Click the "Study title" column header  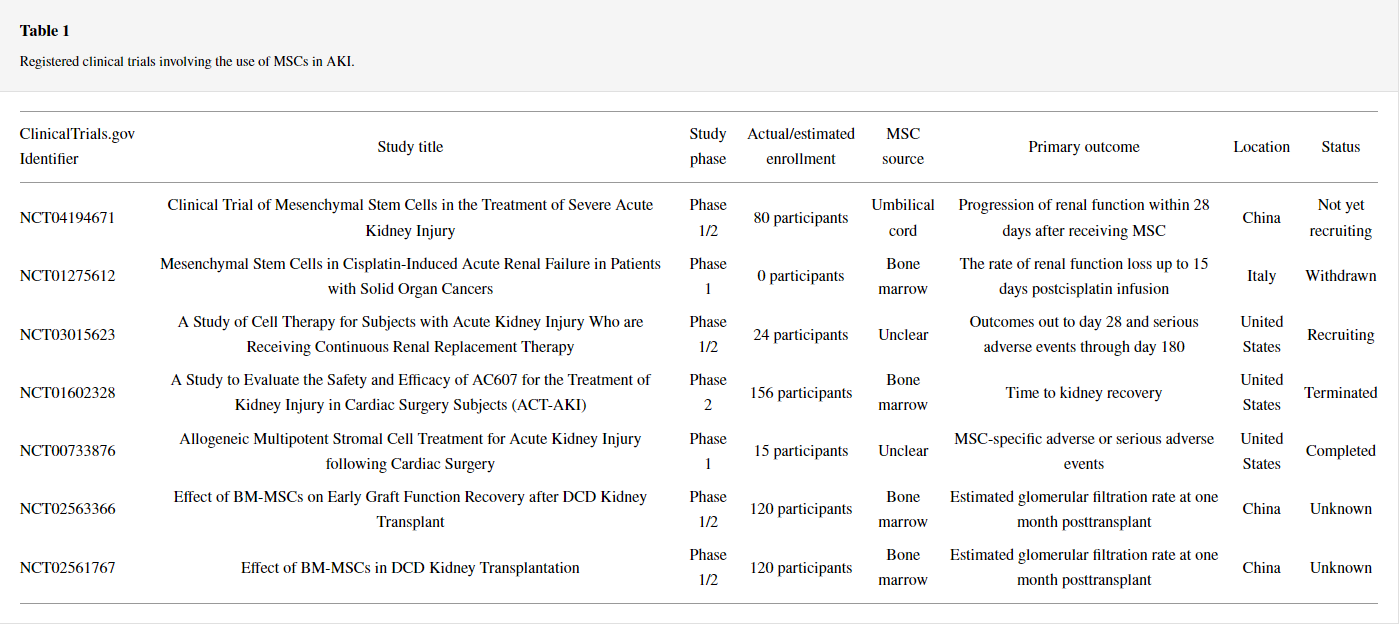[x=410, y=147]
